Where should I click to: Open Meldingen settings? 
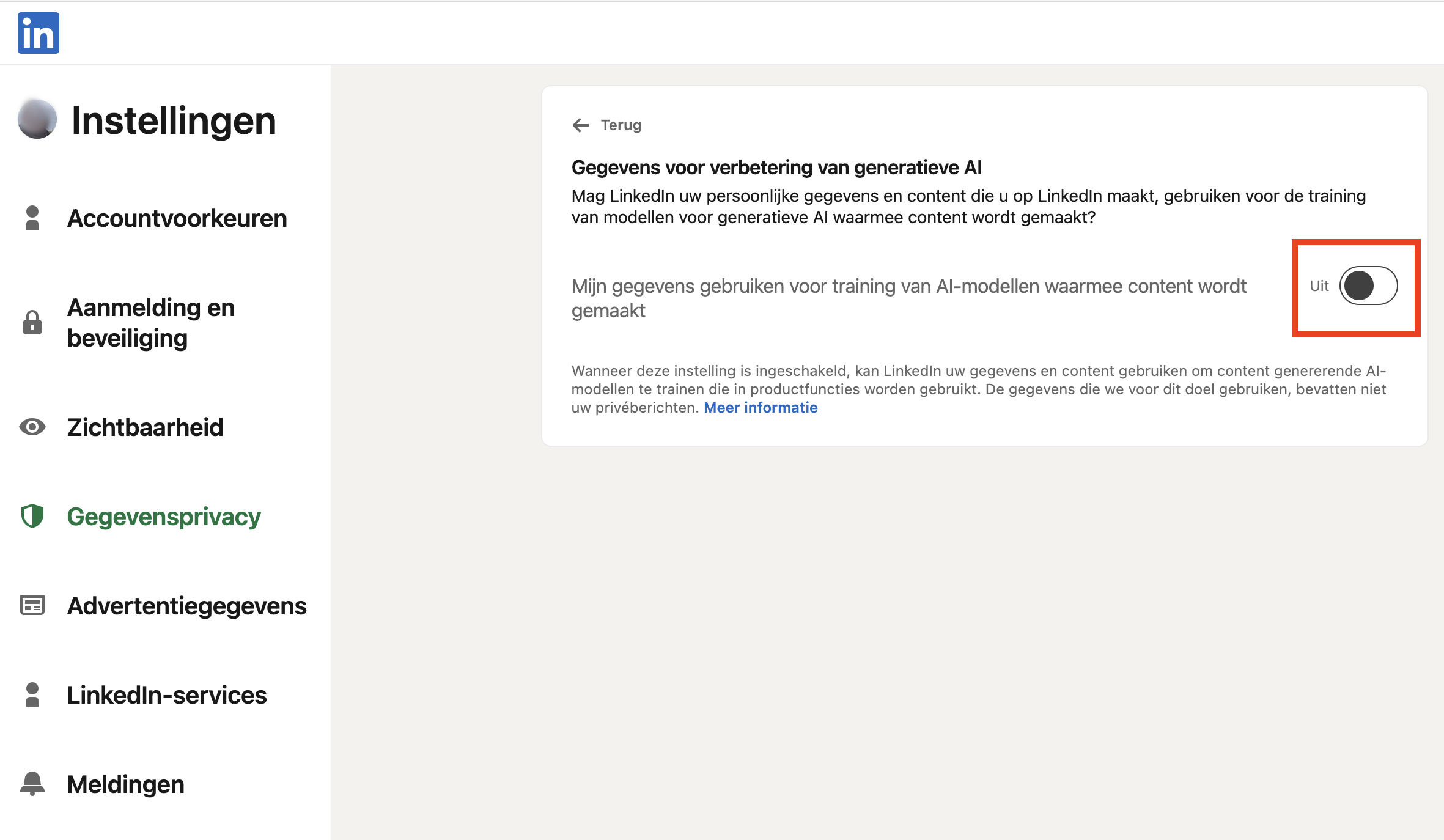[x=125, y=784]
